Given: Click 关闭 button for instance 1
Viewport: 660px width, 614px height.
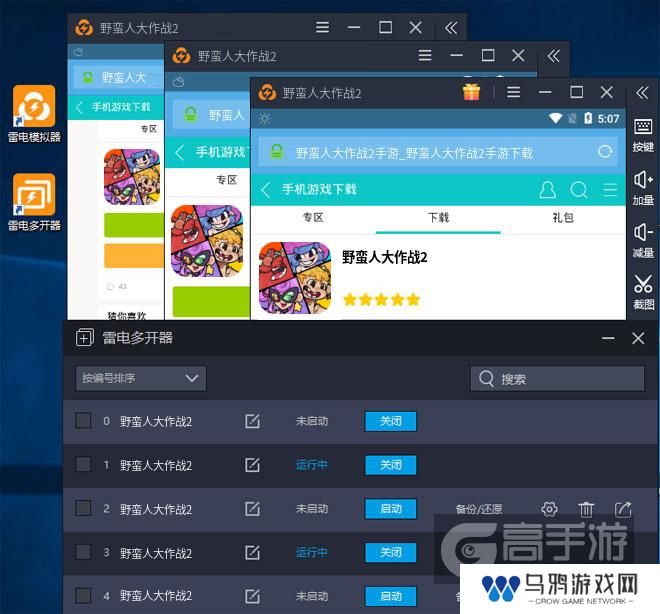Looking at the screenshot, I should (391, 465).
